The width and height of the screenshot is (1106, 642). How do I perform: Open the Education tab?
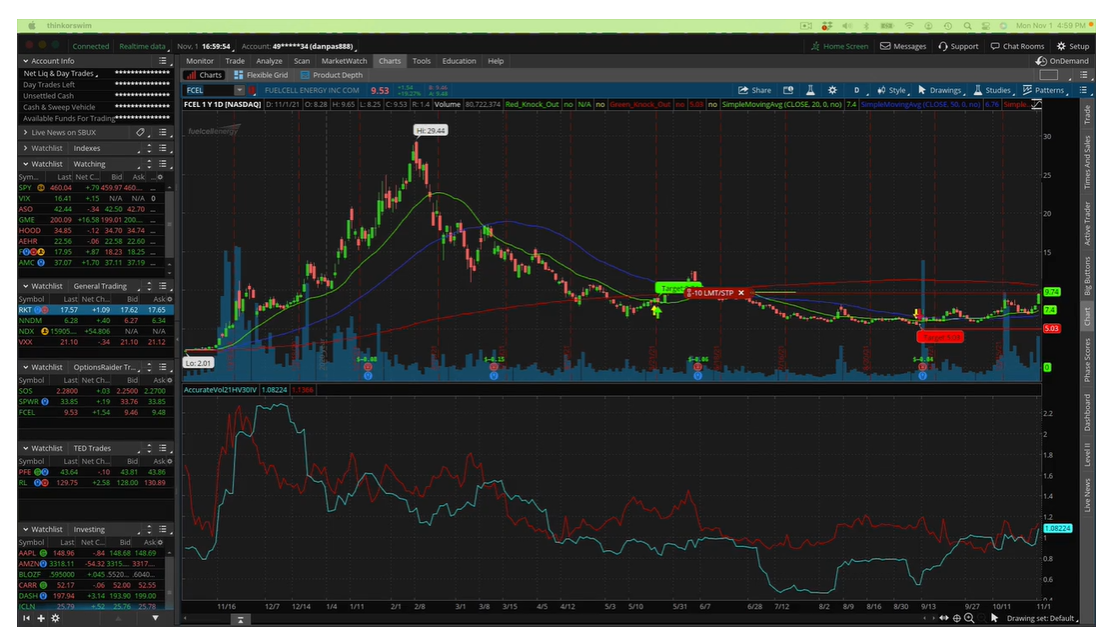pos(459,61)
